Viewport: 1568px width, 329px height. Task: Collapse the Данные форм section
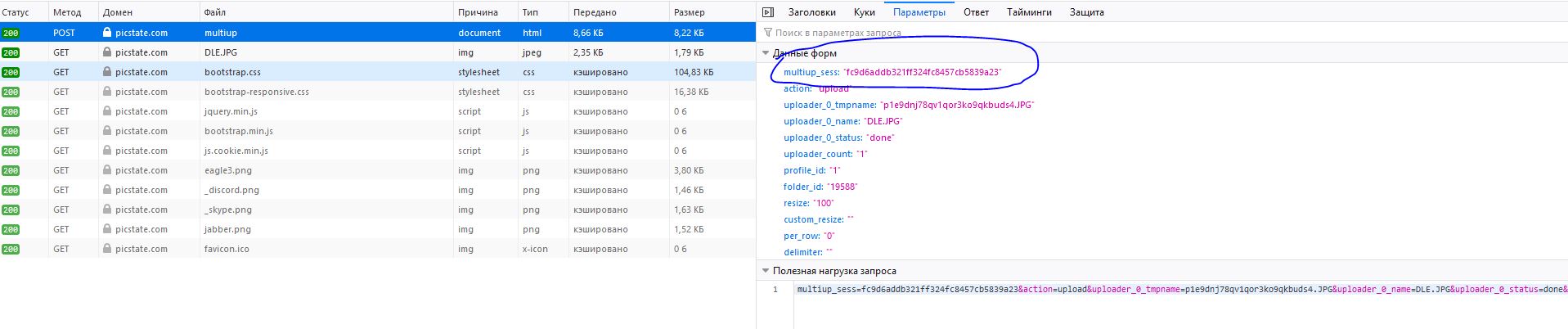[x=766, y=53]
